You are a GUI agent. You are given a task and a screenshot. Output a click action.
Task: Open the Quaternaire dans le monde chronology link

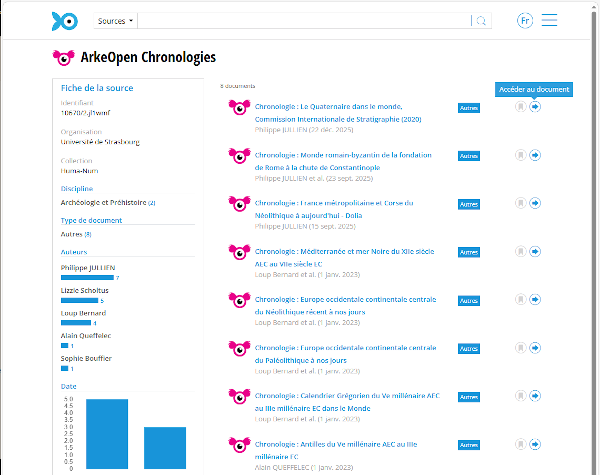pos(338,113)
